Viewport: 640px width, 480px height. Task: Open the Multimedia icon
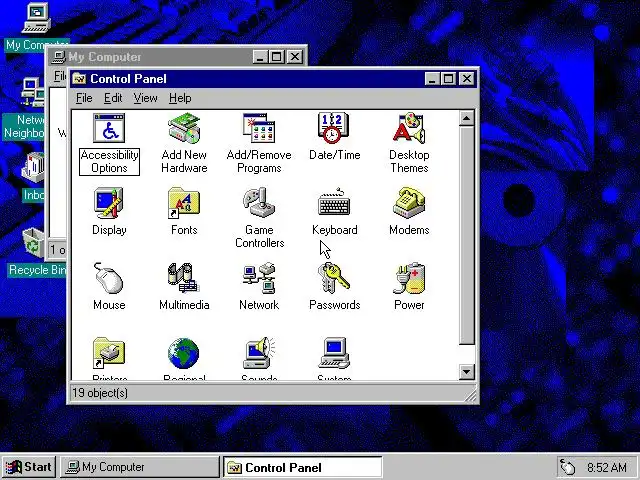click(x=184, y=278)
